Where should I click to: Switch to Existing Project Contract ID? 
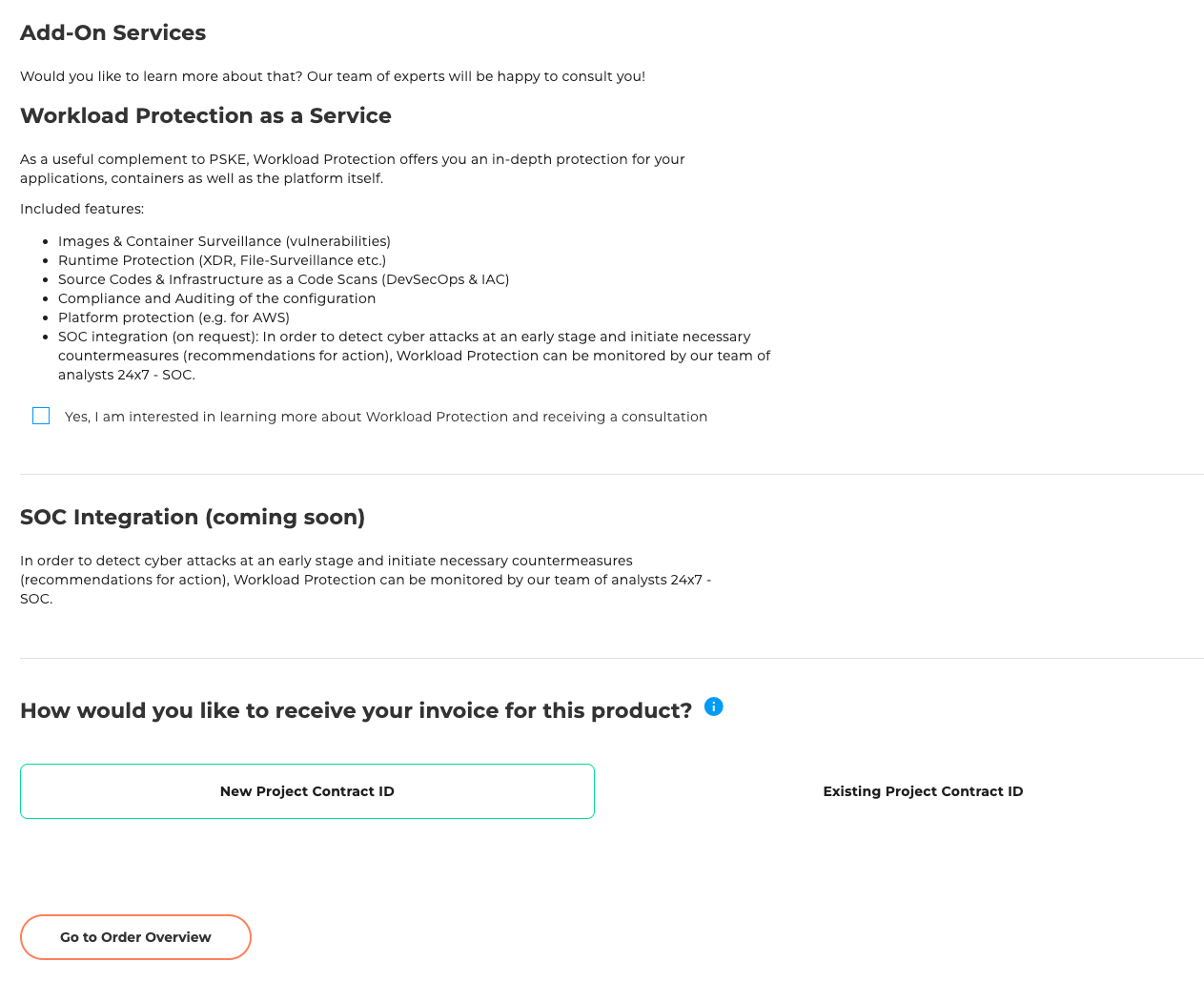pos(922,791)
